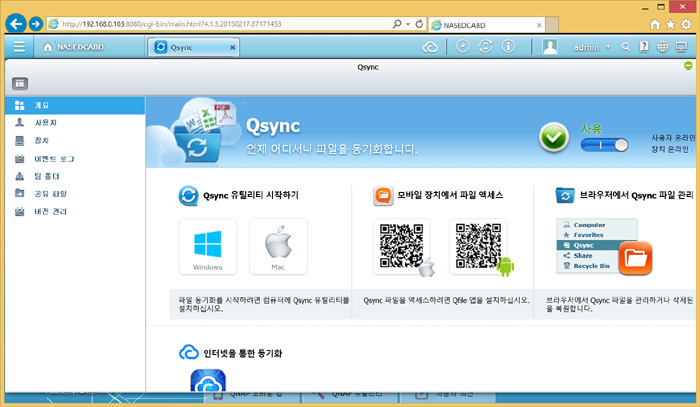Open browser tools gear icon

[686, 24]
